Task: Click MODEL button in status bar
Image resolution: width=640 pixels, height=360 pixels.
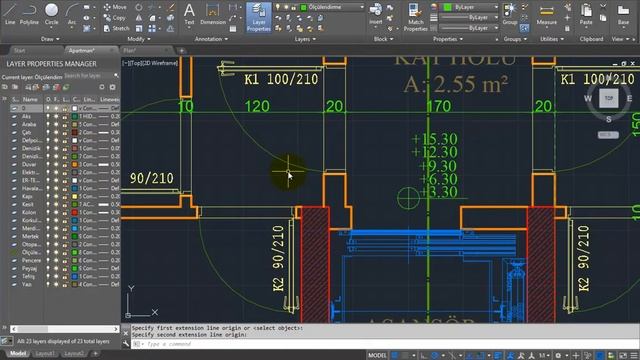Action: 377,356
